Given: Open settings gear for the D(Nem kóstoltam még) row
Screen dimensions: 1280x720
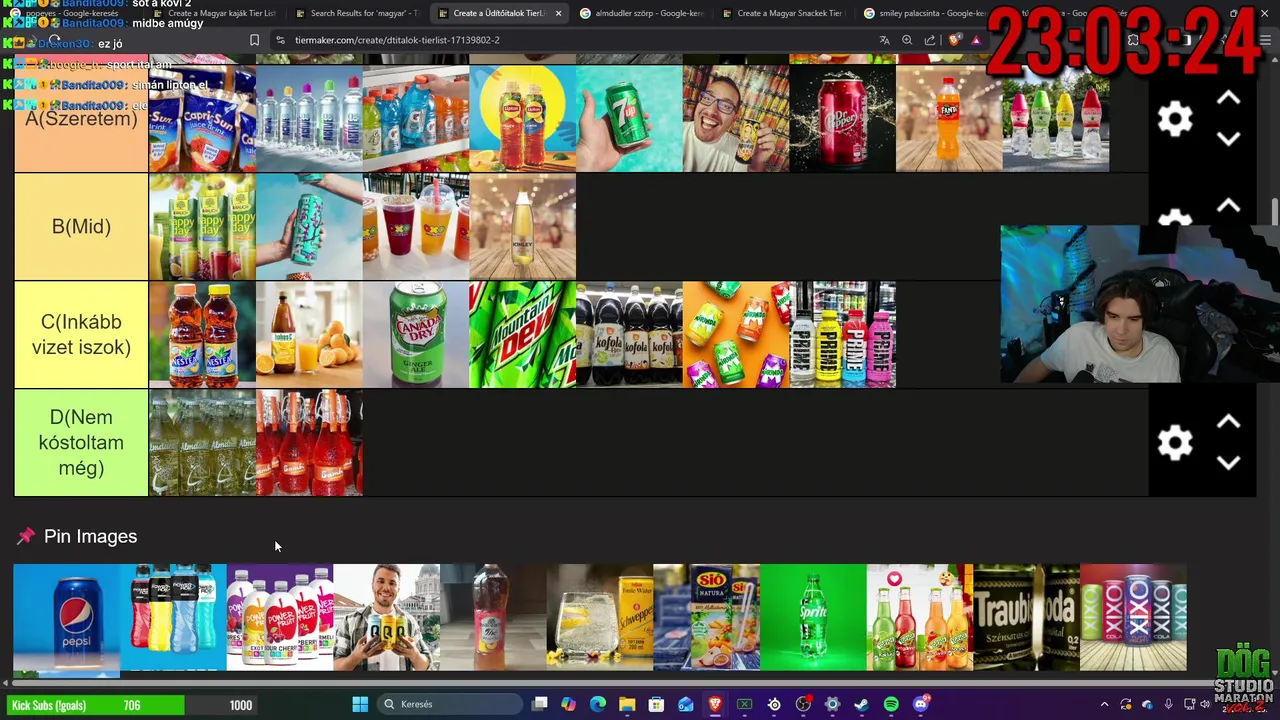Looking at the screenshot, I should (1175, 442).
